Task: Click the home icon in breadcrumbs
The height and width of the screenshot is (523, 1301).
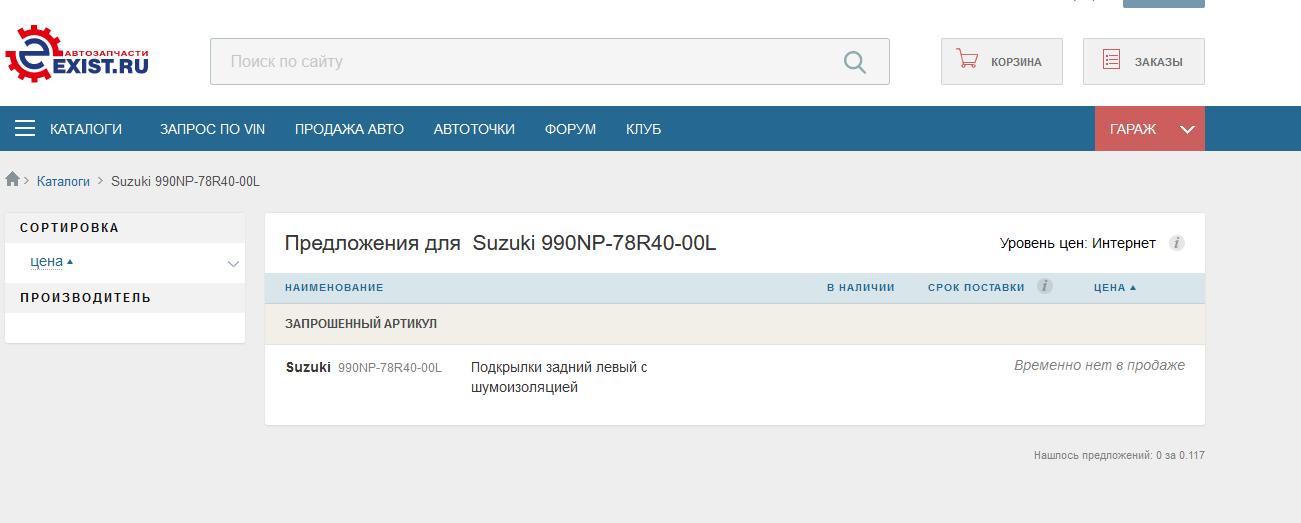Action: (x=13, y=180)
